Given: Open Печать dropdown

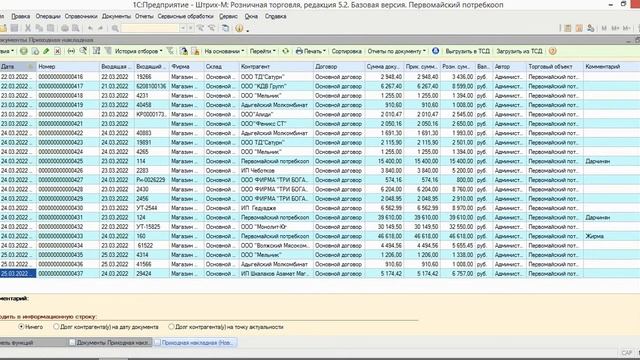Looking at the screenshot, I should pos(311,51).
